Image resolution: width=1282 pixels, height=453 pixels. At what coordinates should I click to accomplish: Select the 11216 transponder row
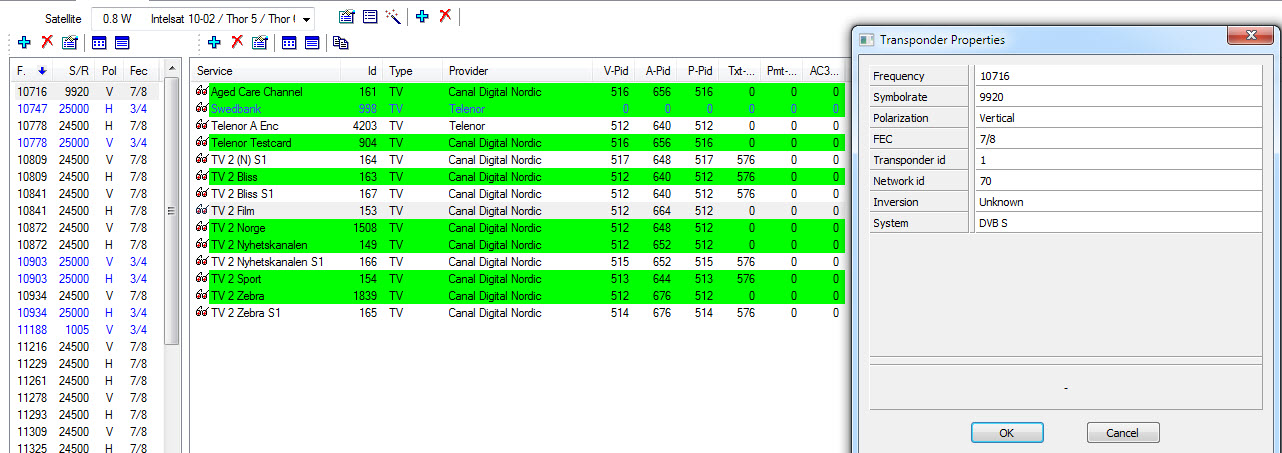click(x=85, y=347)
